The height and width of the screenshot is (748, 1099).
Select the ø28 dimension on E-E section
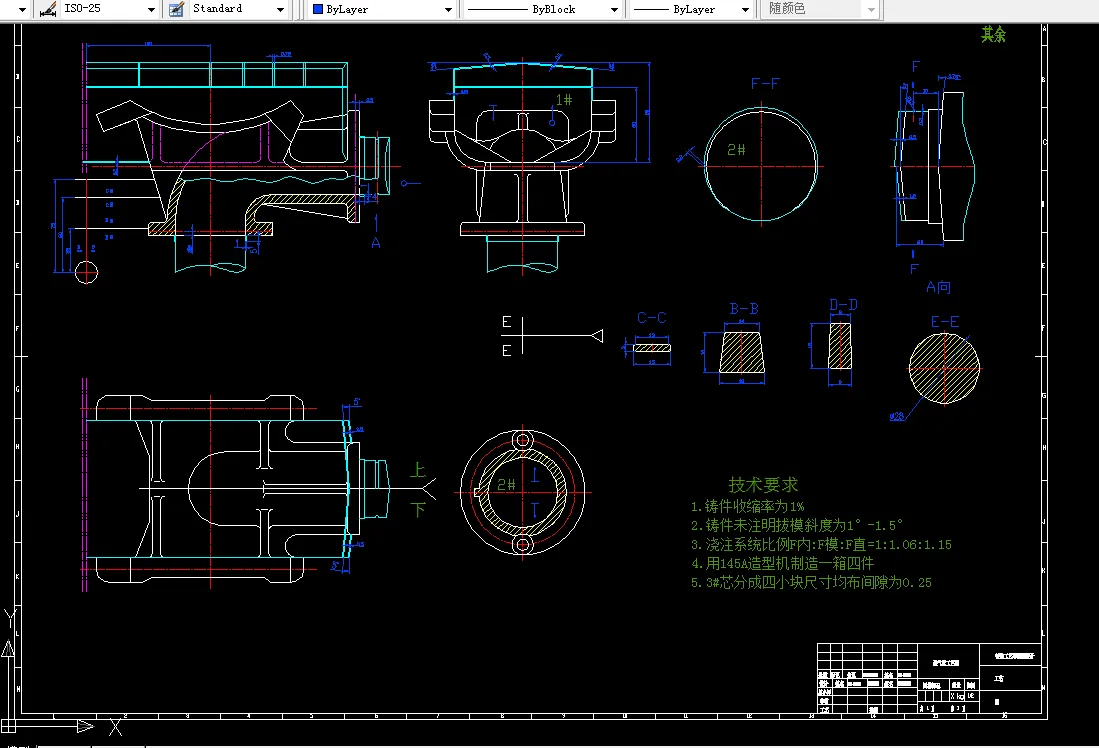point(896,416)
